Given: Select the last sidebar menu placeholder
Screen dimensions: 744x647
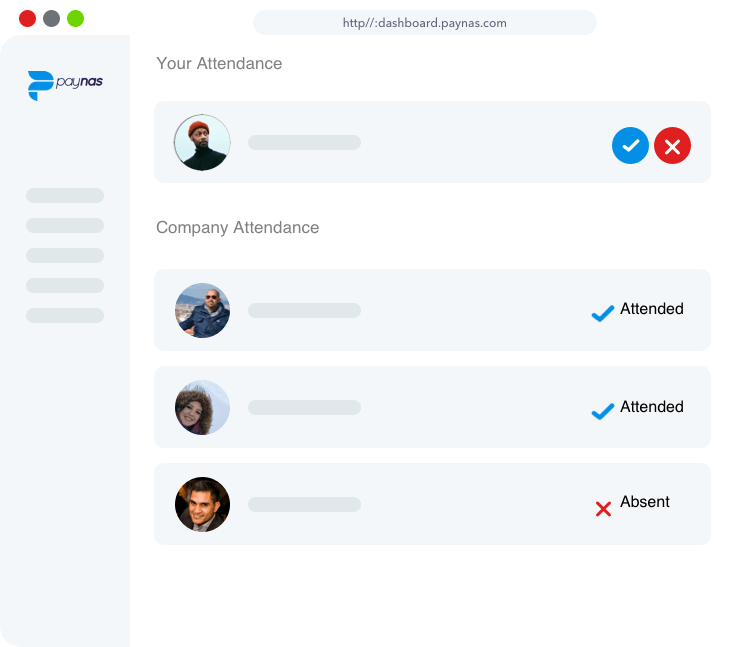Looking at the screenshot, I should [65, 316].
